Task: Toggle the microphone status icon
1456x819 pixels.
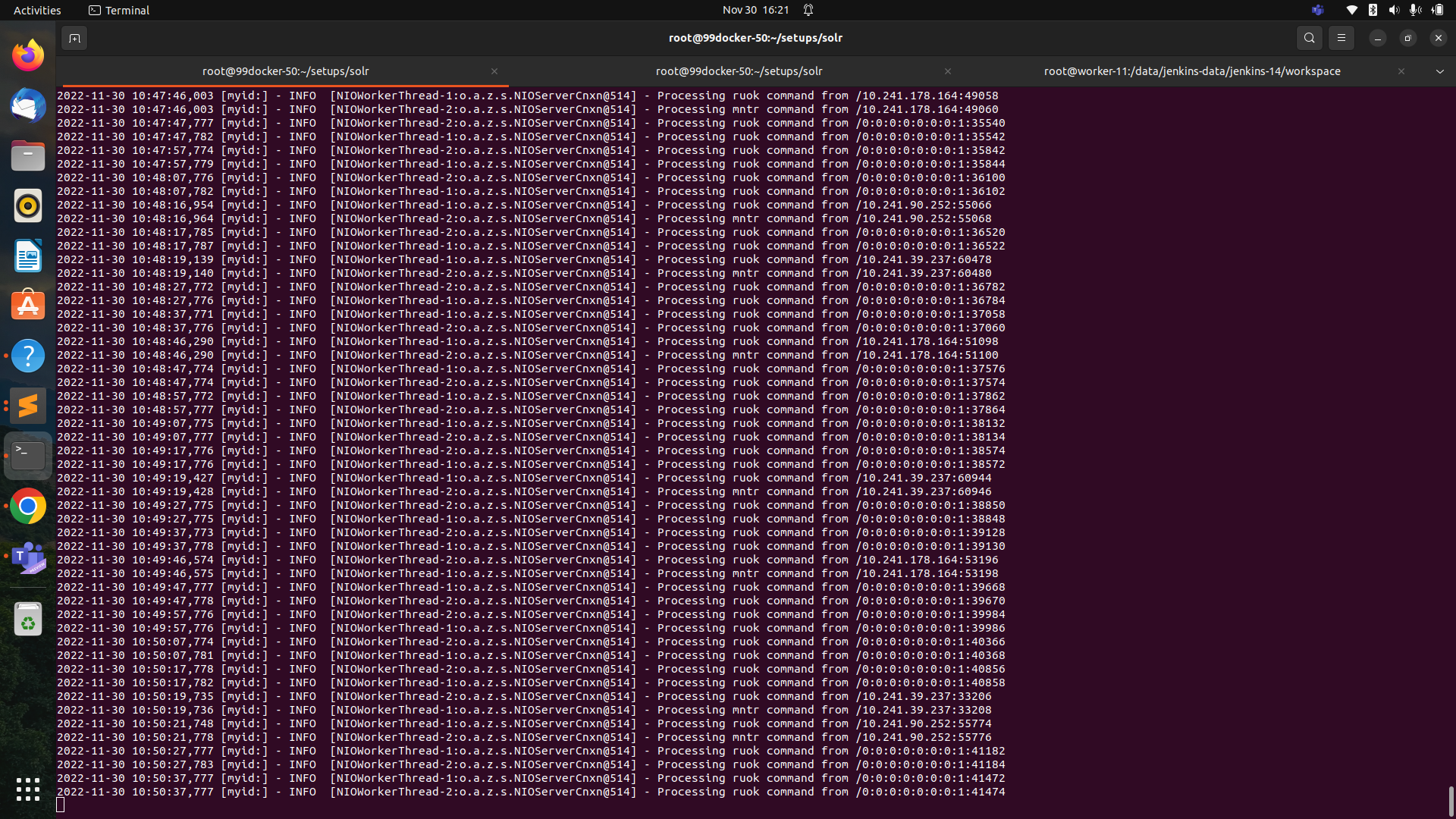Action: [1414, 10]
